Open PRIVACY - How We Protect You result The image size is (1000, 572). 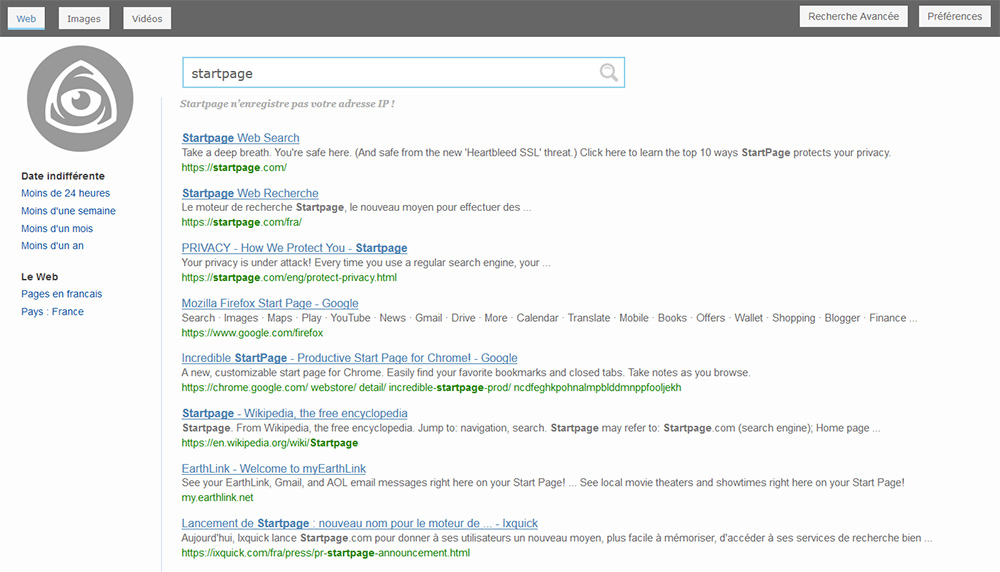294,248
